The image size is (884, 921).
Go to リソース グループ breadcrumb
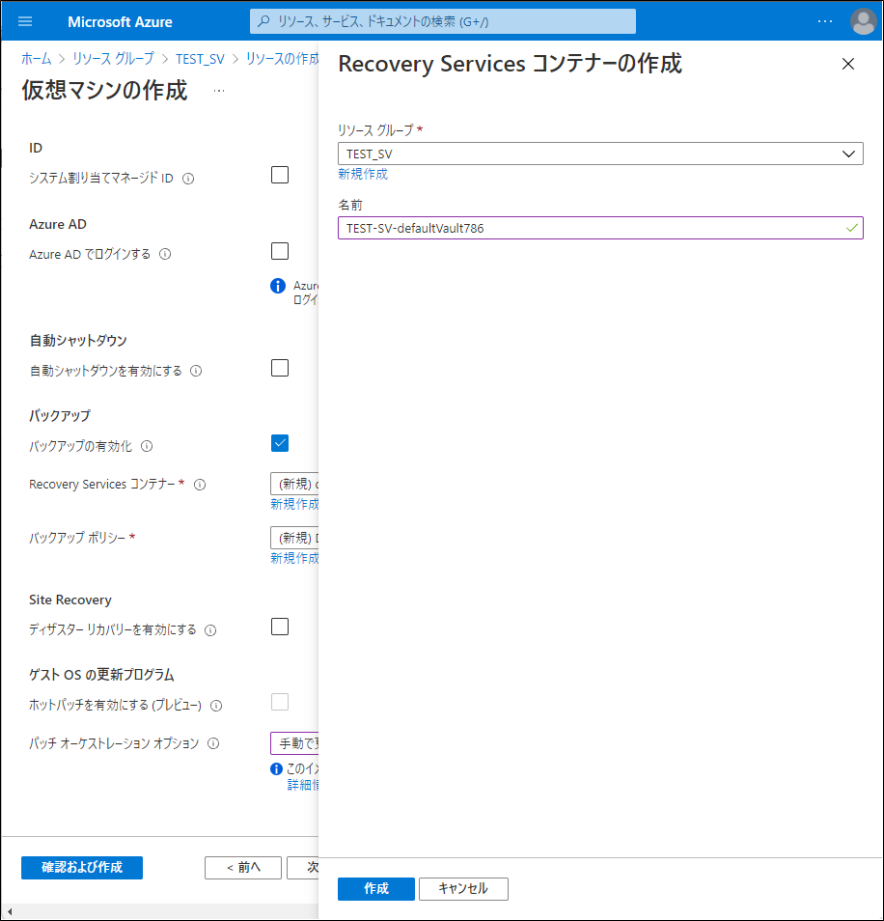(113, 59)
